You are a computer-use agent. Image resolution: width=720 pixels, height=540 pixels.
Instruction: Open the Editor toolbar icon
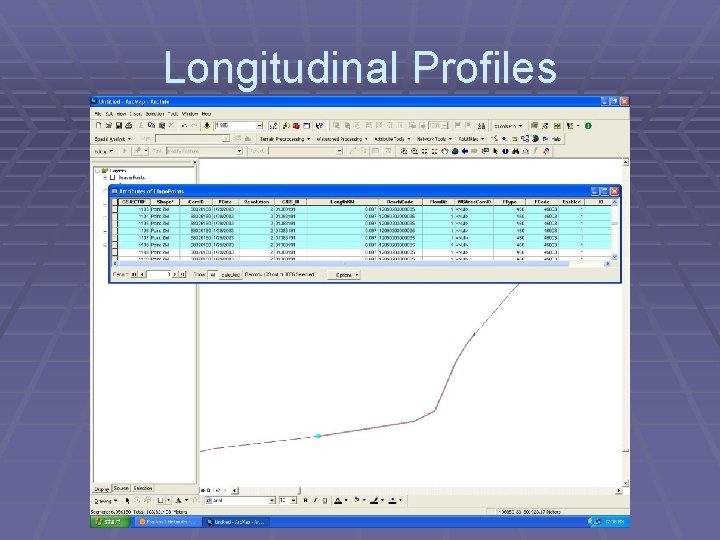click(x=274, y=125)
